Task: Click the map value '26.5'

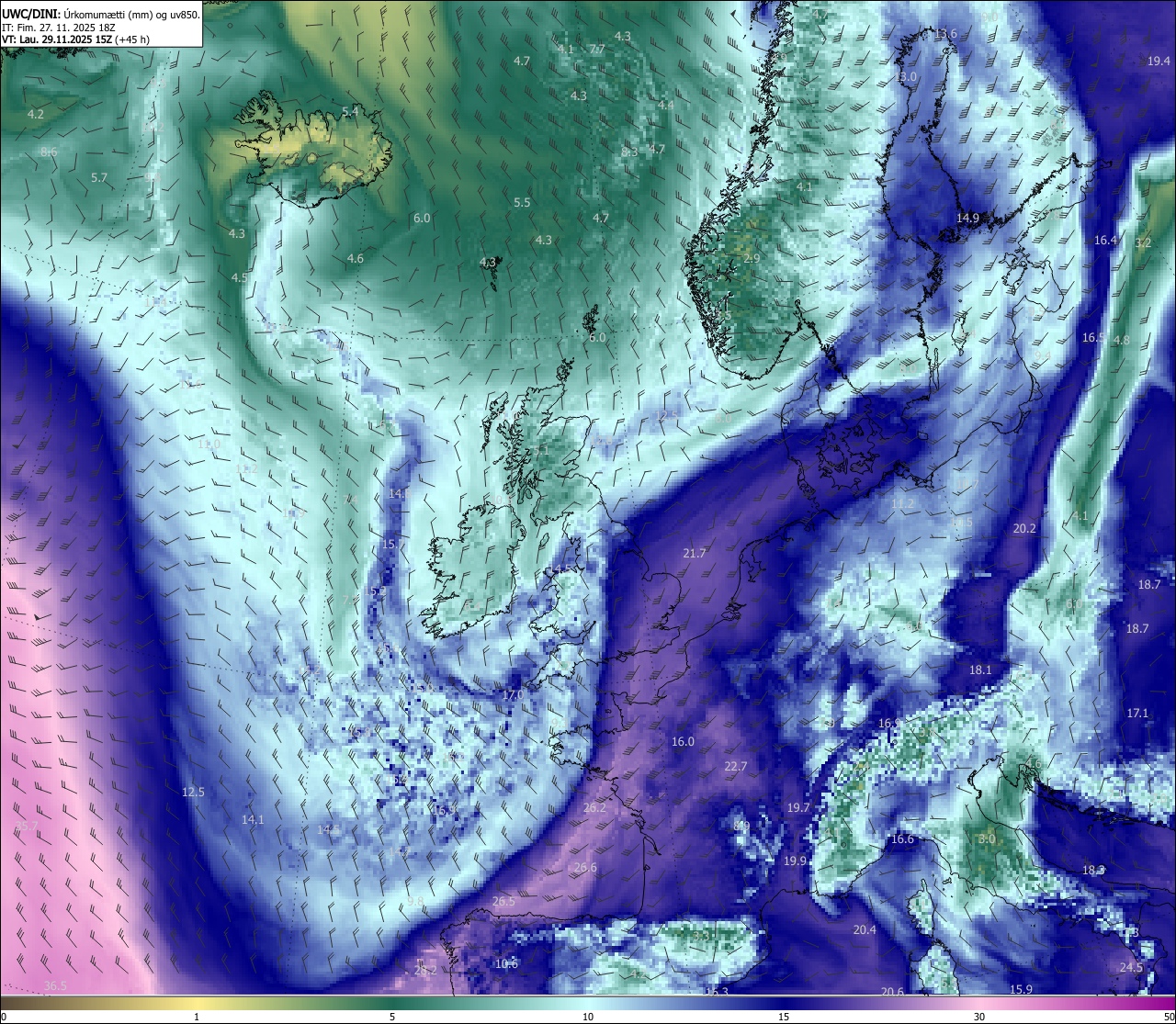Action: pos(503,901)
